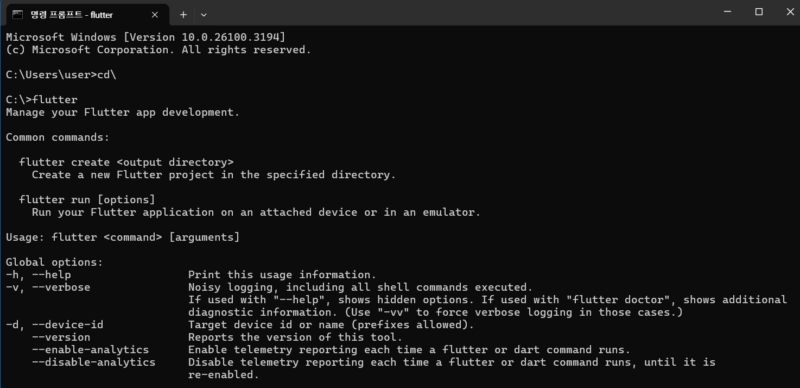The width and height of the screenshot is (800, 388).
Task: Click the 'flutter create <output directory>' line
Action: pyautogui.click(x=127, y=162)
